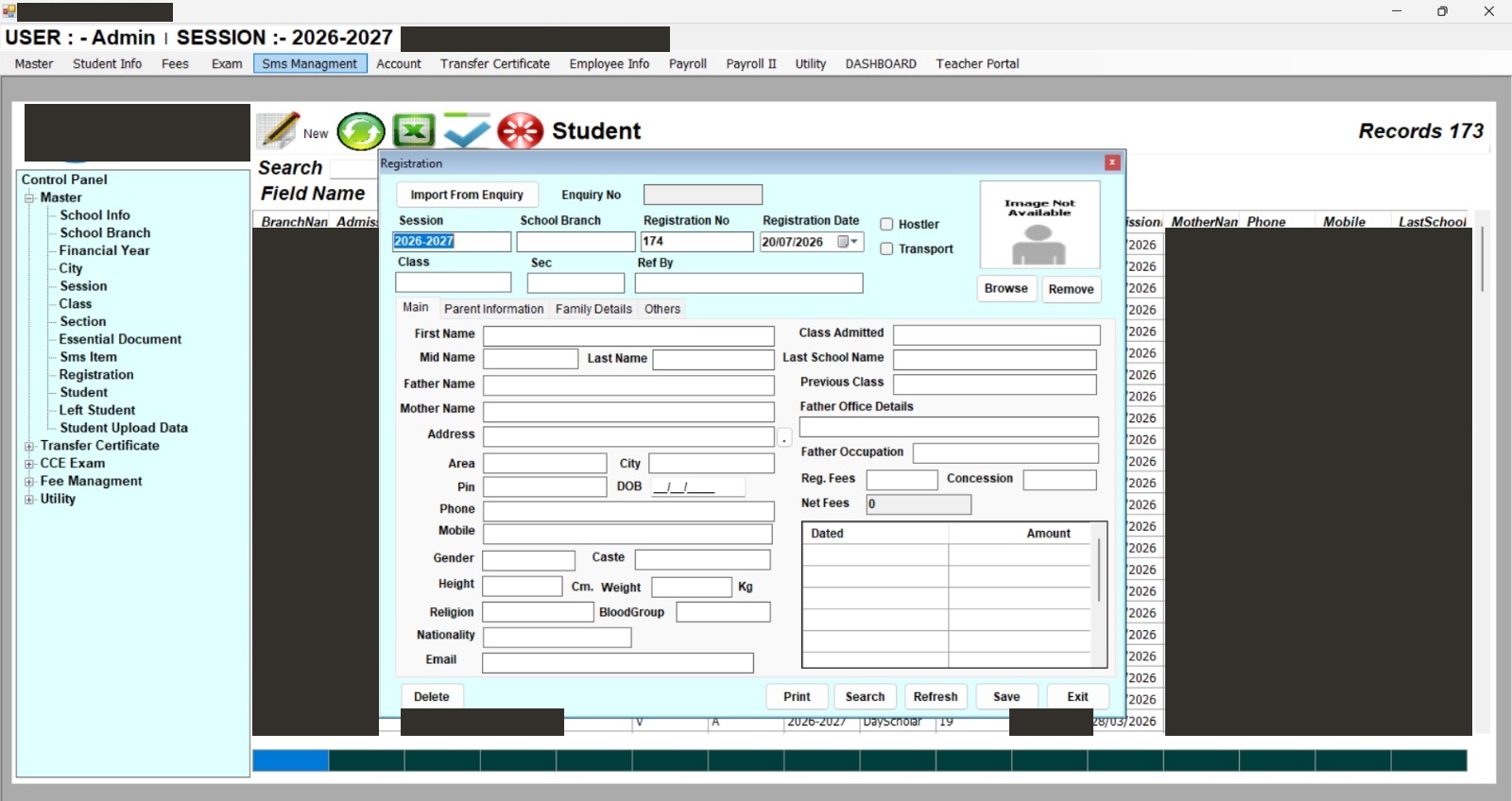Viewport: 1512px width, 801px height.
Task: Select Financial Year tree item
Action: tap(104, 250)
